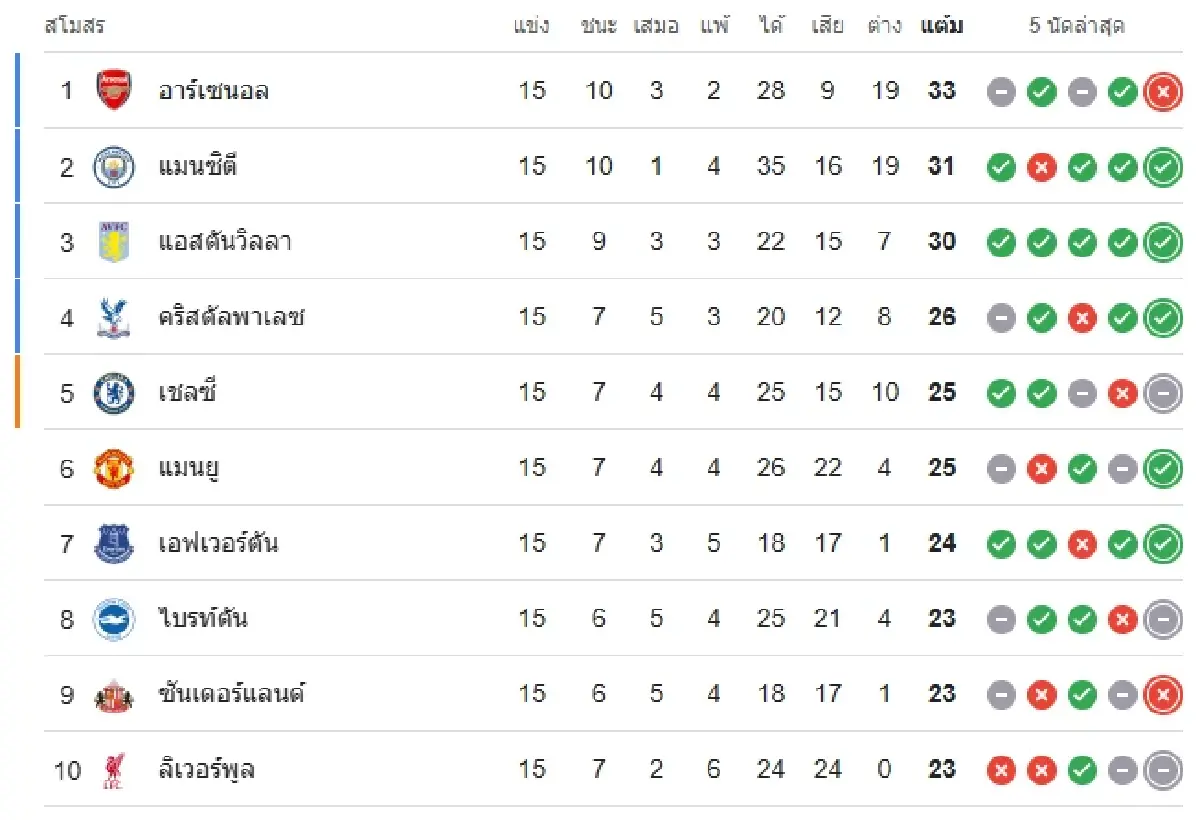Click Arsenal's latest match red loss icon
This screenshot has width=1200, height=820.
click(x=1162, y=92)
